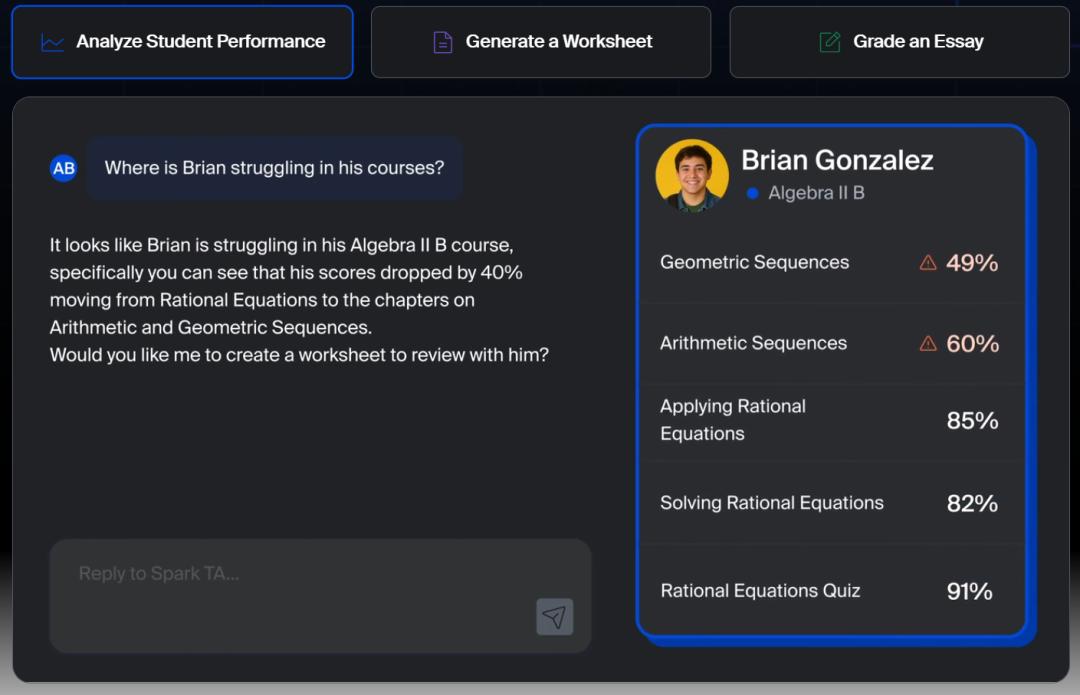This screenshot has height=695, width=1080.
Task: Select the Rational Equations Quiz row
Action: (x=830, y=591)
